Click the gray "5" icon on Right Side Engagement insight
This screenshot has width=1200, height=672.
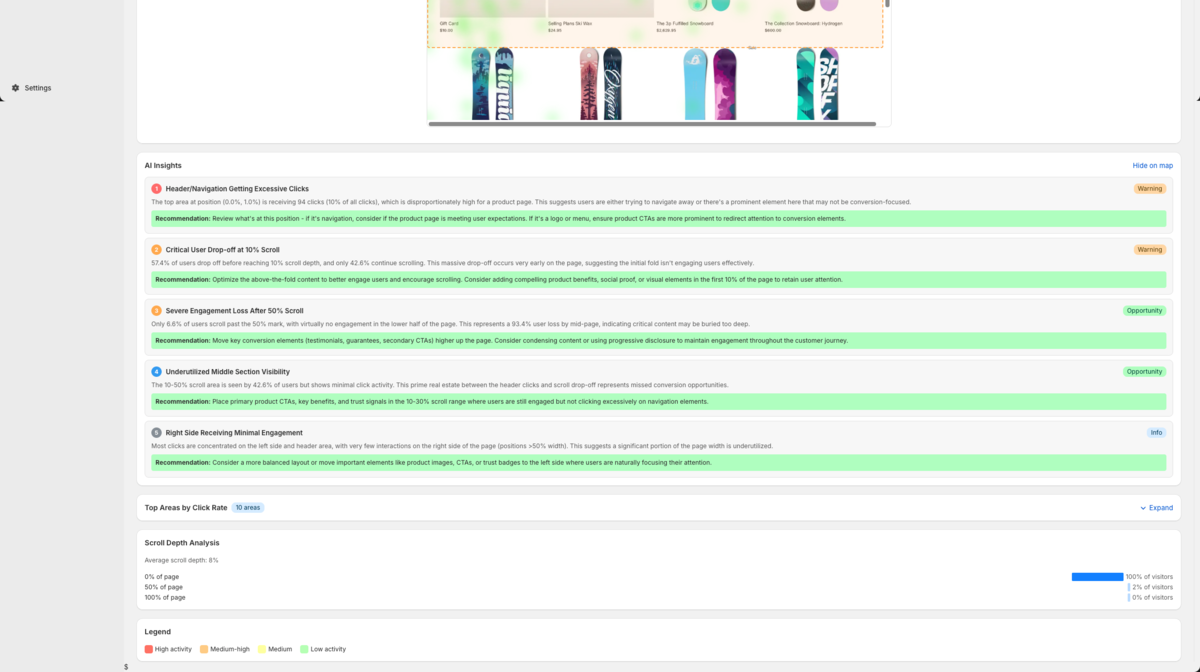155,432
